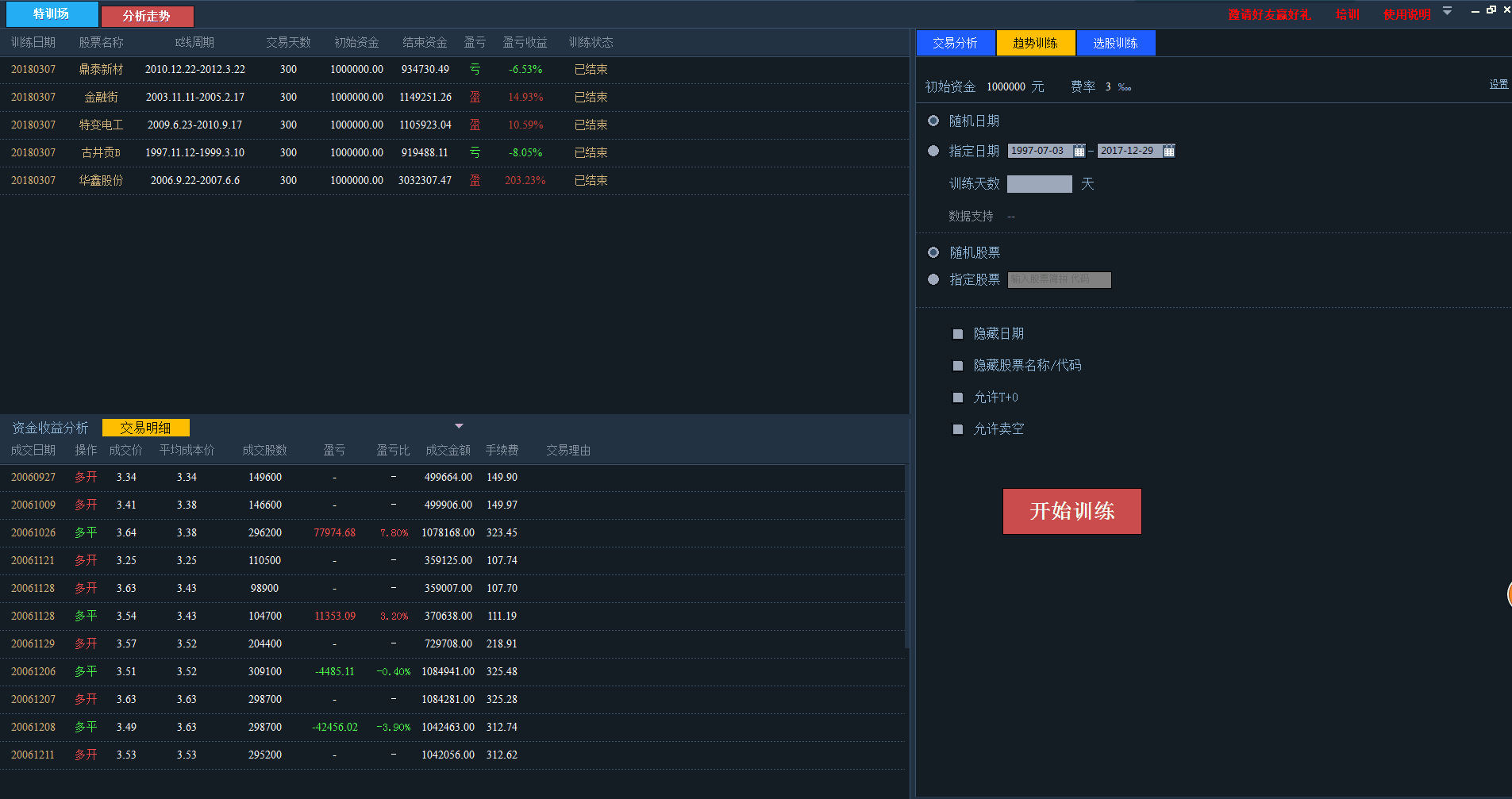Viewport: 1512px width, 799px height.
Task: Open the end date calendar picker
Action: click(x=1169, y=151)
